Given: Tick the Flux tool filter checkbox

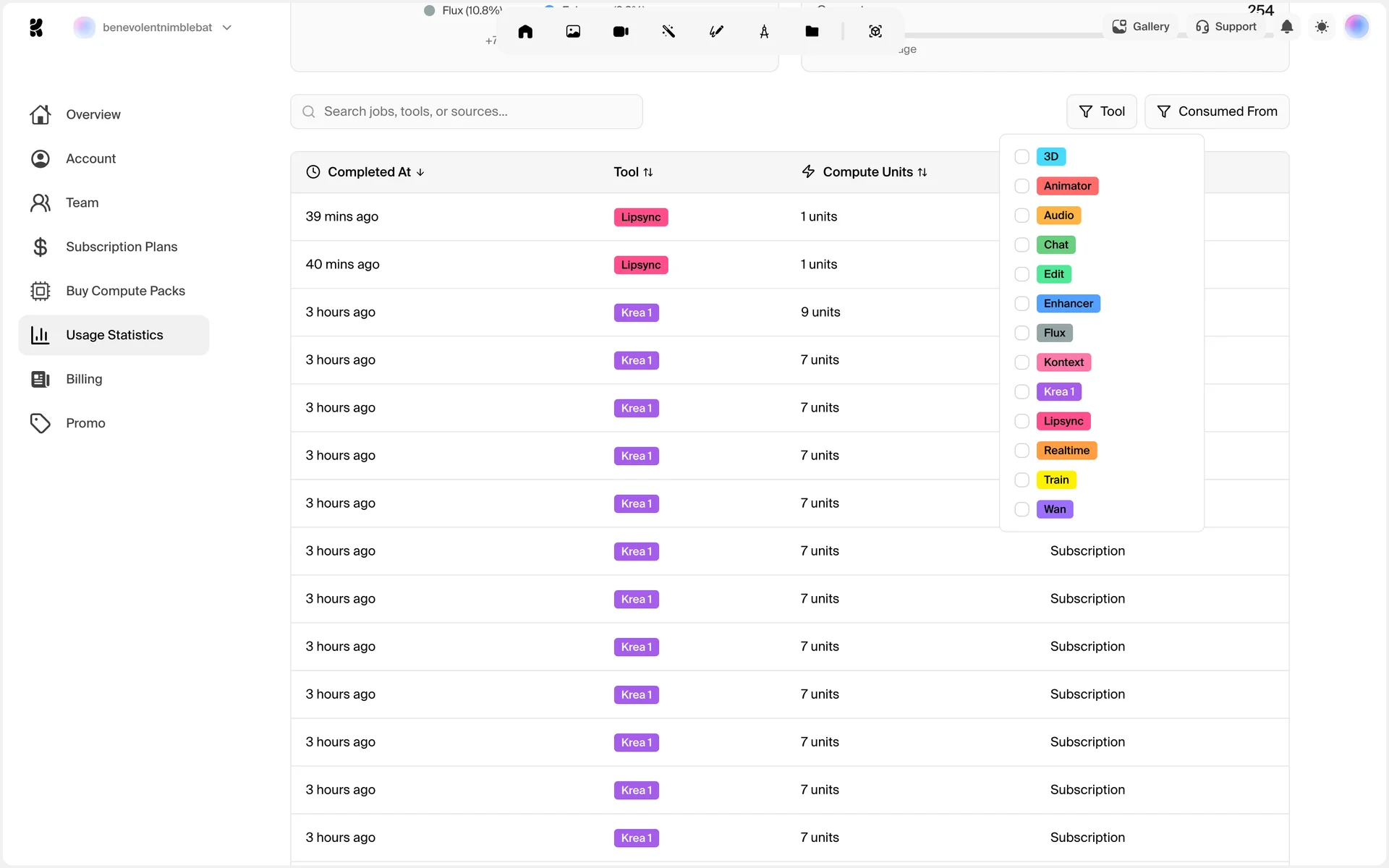Looking at the screenshot, I should [x=1021, y=333].
